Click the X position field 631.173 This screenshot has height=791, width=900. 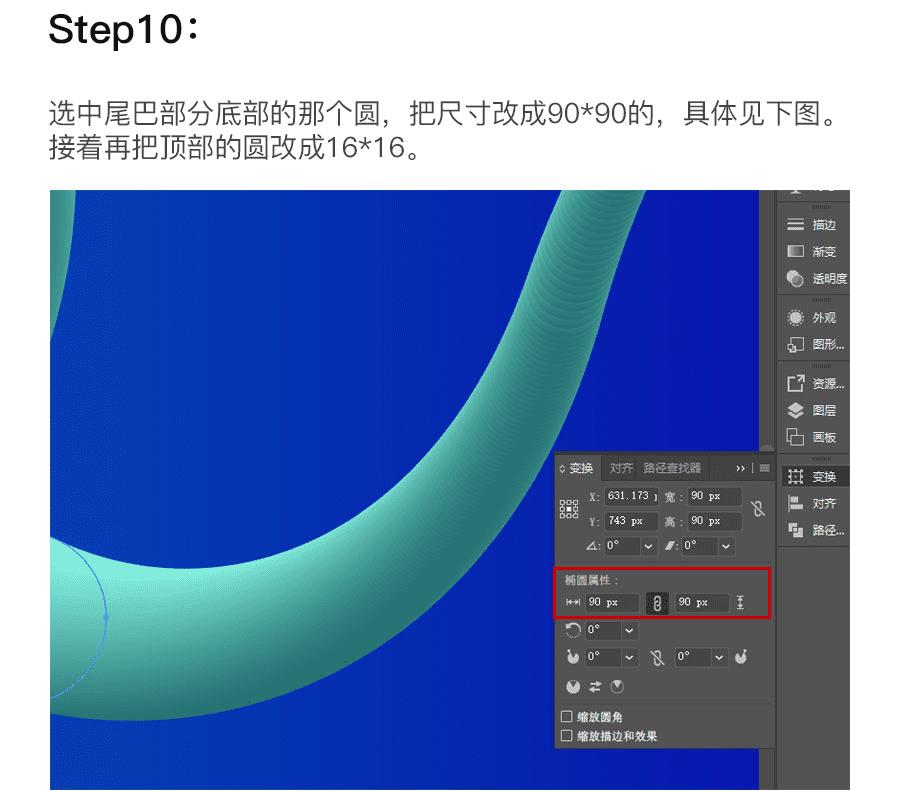tap(631, 496)
